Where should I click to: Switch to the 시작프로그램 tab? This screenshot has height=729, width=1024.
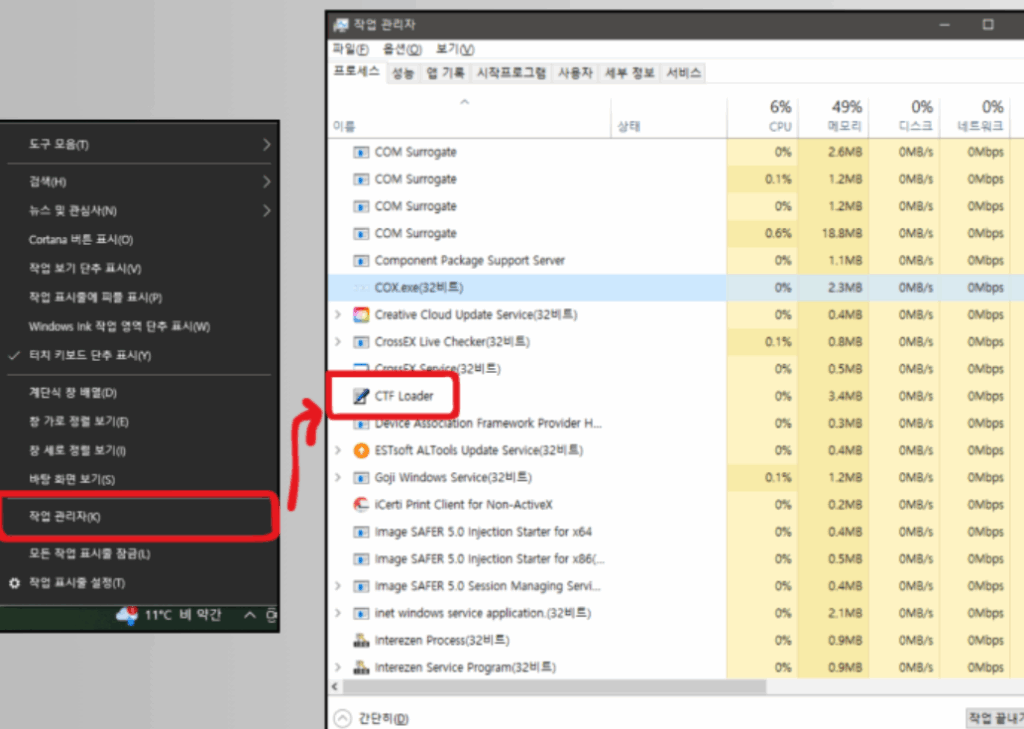coord(511,73)
